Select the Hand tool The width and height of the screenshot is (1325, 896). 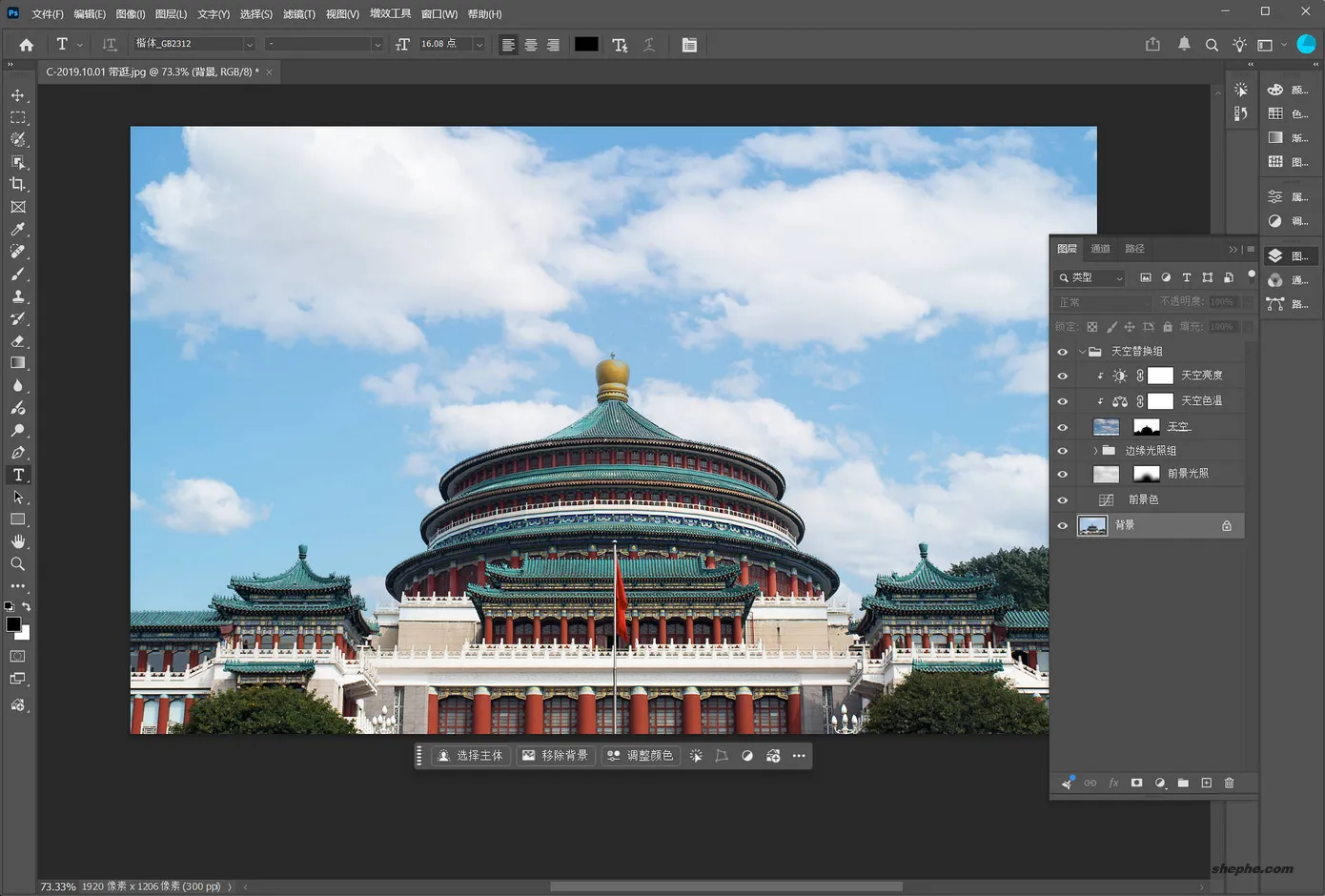[x=17, y=541]
